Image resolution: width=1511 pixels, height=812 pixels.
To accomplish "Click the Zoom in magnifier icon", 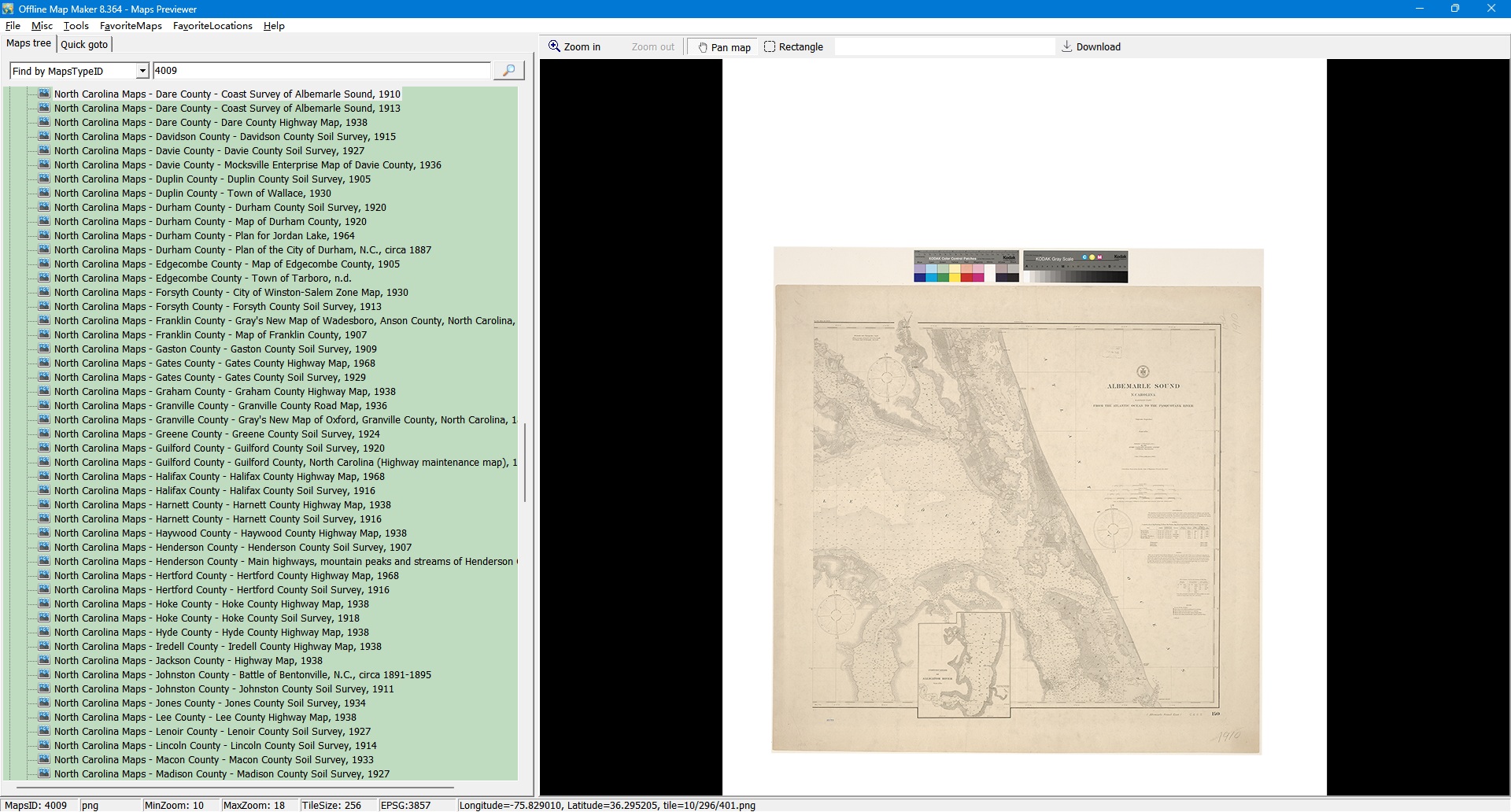I will pos(554,46).
